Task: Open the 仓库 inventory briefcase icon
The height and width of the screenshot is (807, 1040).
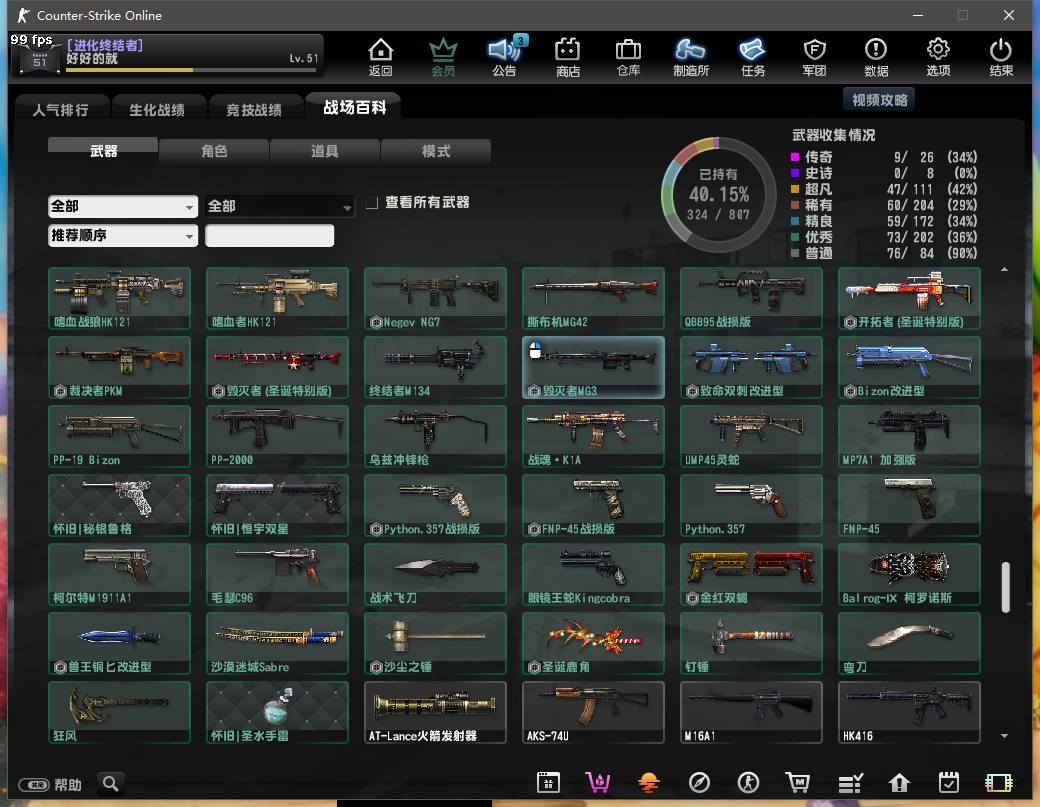Action: click(x=628, y=56)
